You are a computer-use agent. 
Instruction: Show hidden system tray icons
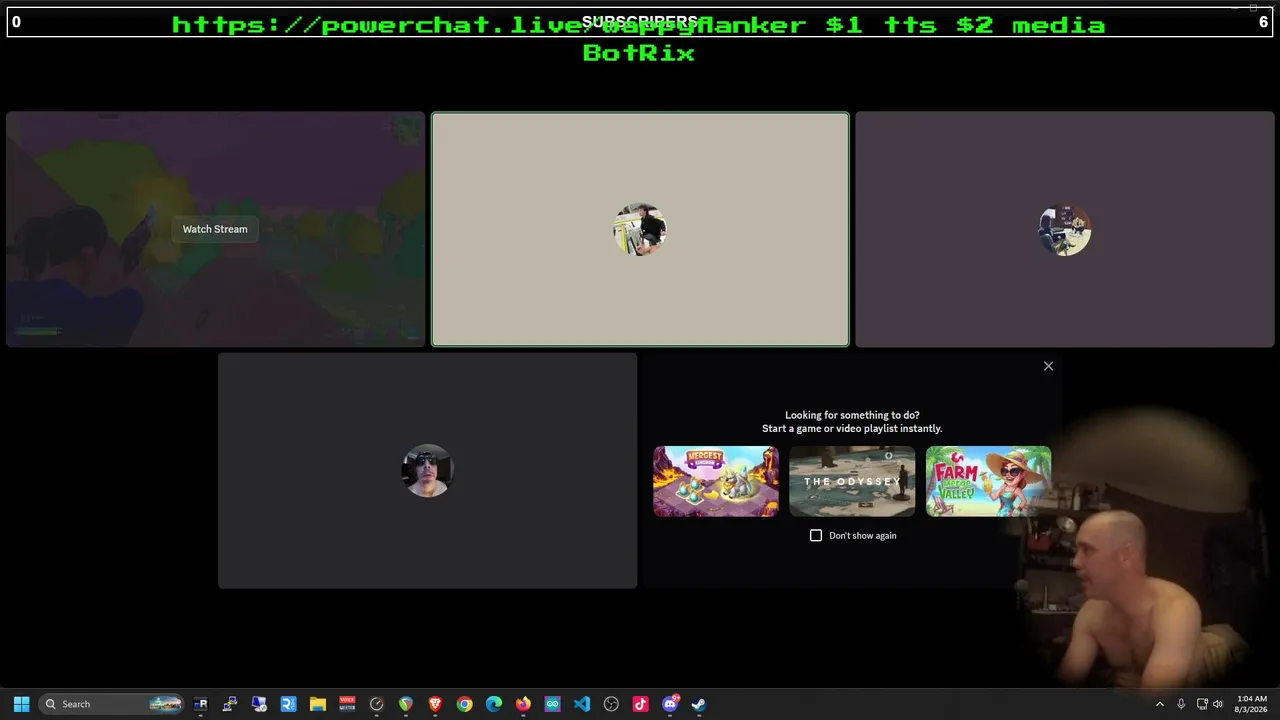(1160, 704)
